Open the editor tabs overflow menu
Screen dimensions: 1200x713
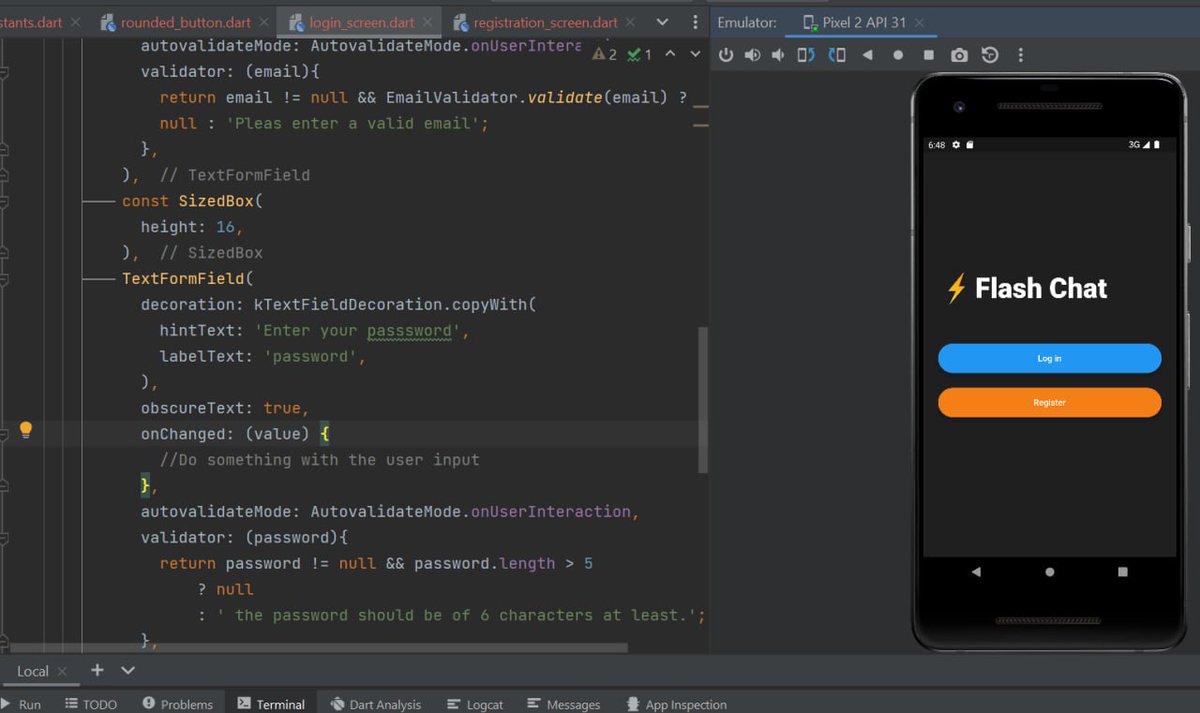(695, 22)
